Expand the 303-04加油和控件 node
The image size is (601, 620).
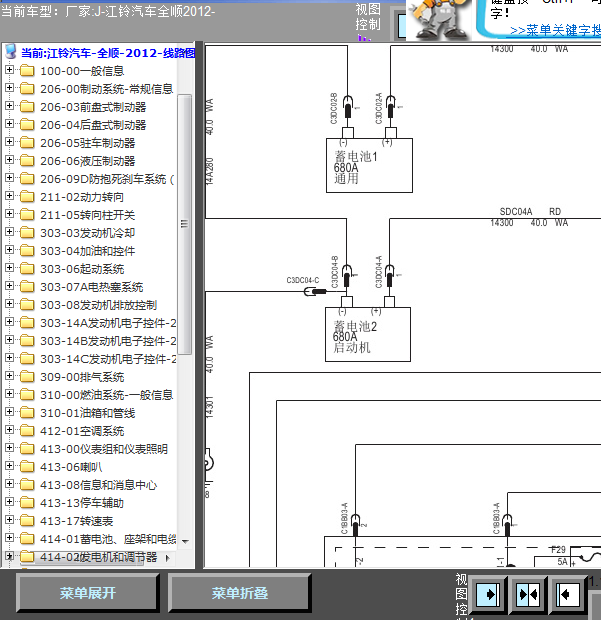point(9,250)
